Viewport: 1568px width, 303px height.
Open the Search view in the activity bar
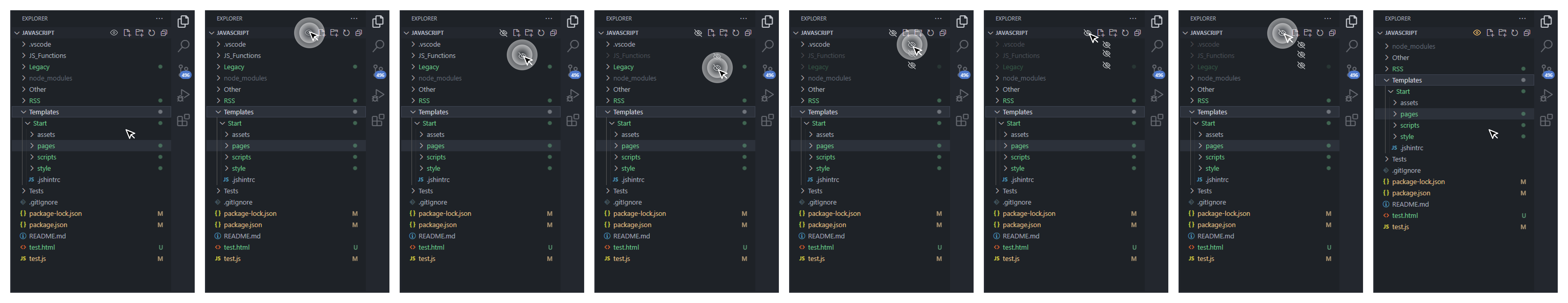click(x=183, y=45)
